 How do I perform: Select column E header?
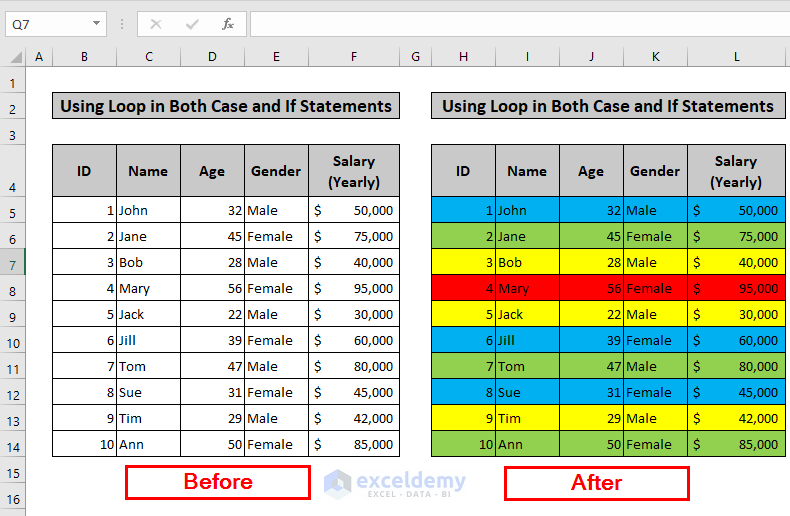[x=276, y=57]
